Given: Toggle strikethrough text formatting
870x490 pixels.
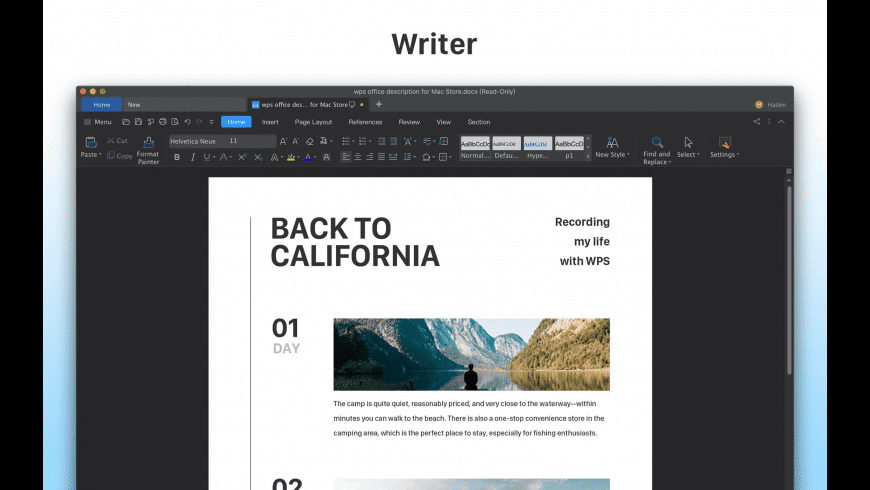Looking at the screenshot, I should 224,158.
